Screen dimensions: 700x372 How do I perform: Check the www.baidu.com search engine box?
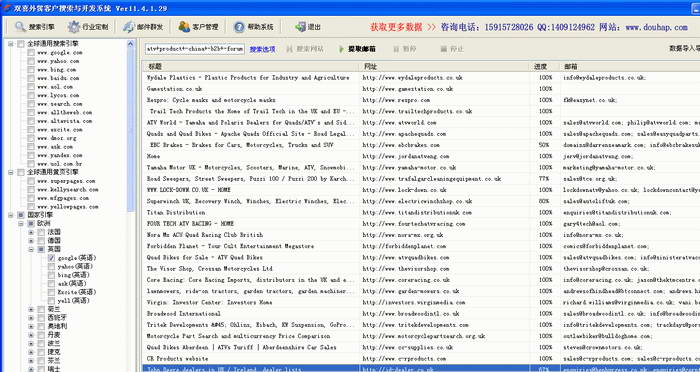(31, 78)
